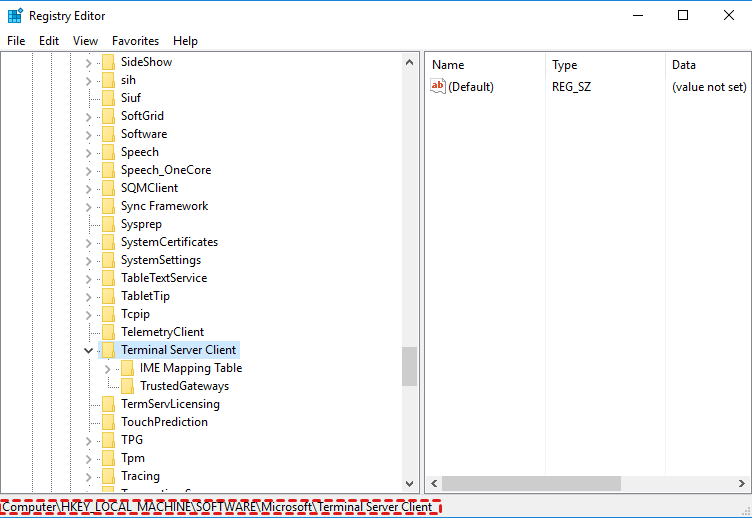Maximize the Registry Editor window
This screenshot has width=752, height=518.
coord(683,15)
